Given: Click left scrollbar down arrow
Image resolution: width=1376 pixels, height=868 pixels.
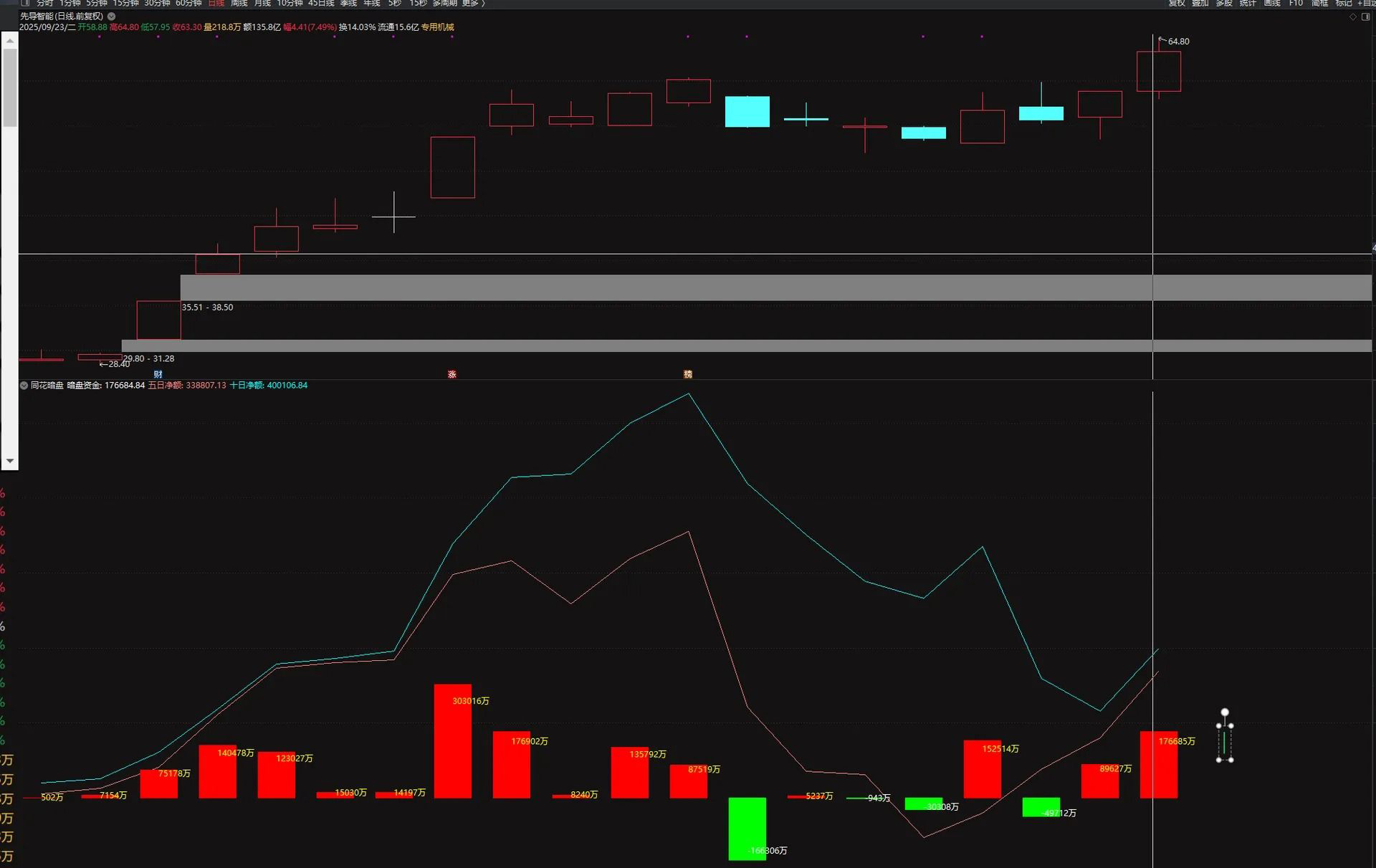Looking at the screenshot, I should point(9,461).
